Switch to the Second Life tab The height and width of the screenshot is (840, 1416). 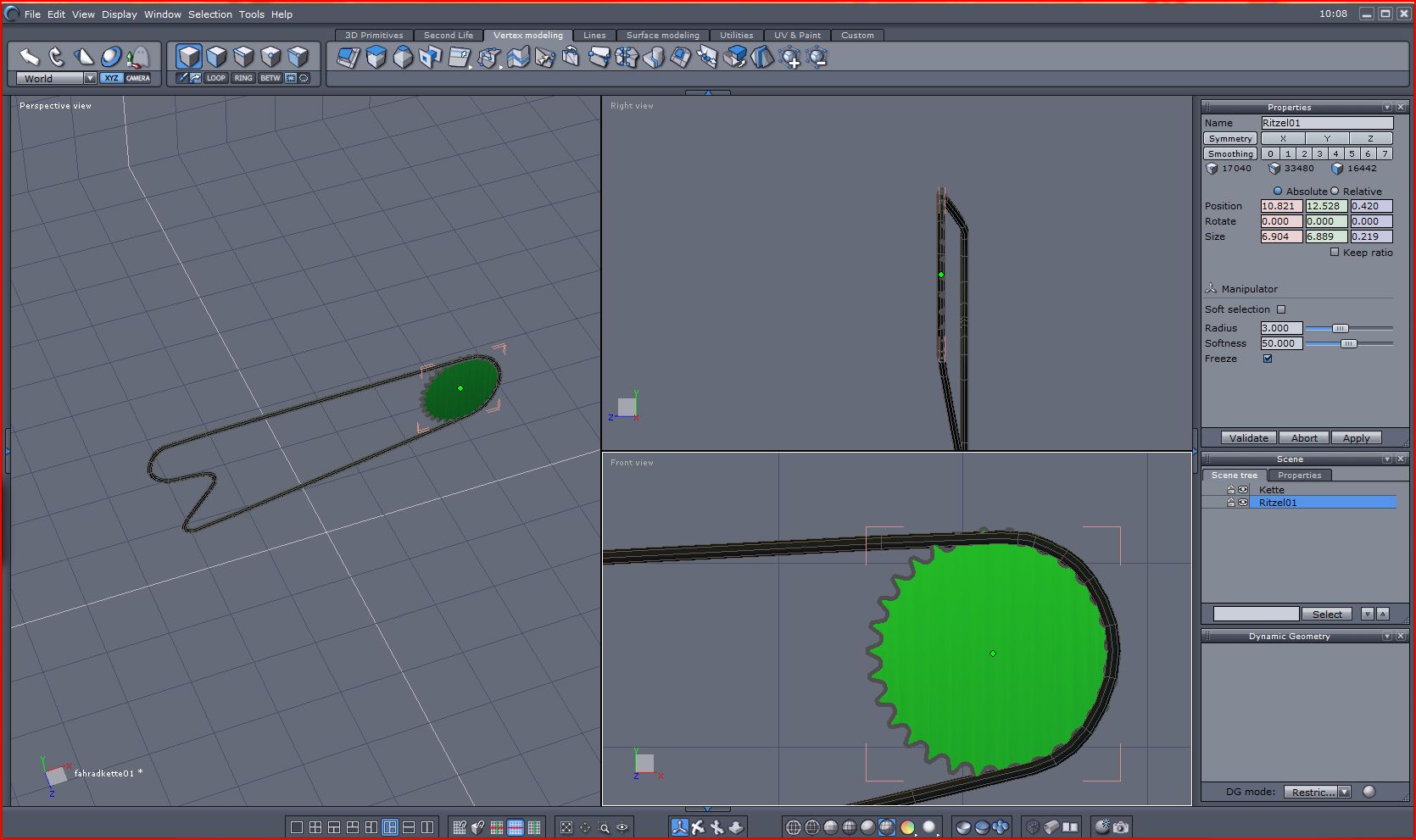pos(449,35)
